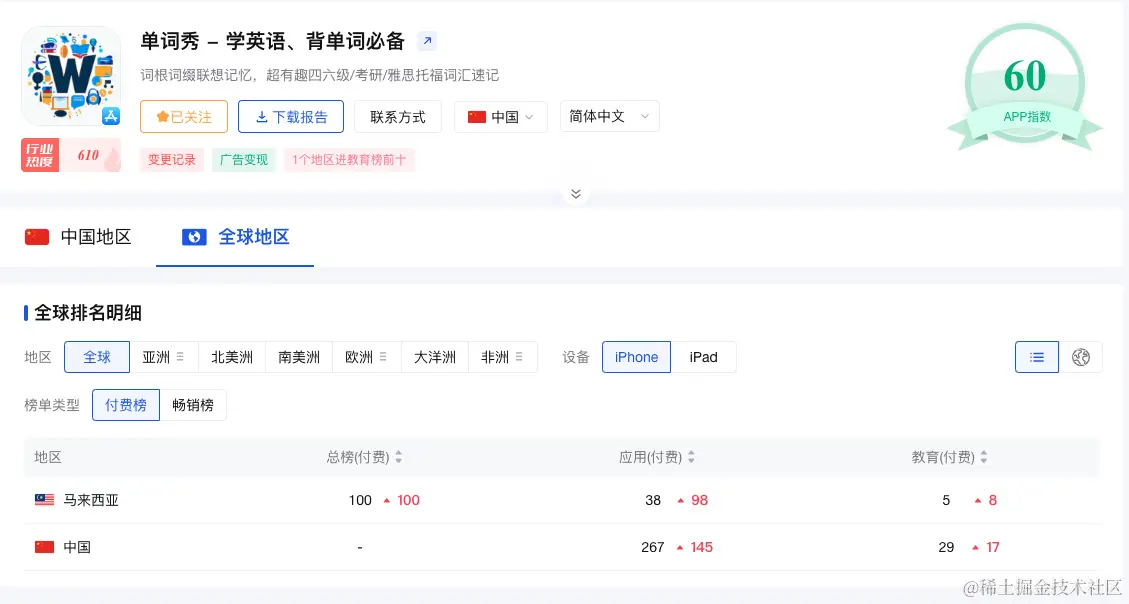Open the 简体中文 language dropdown
The width and height of the screenshot is (1129, 604).
pos(609,116)
